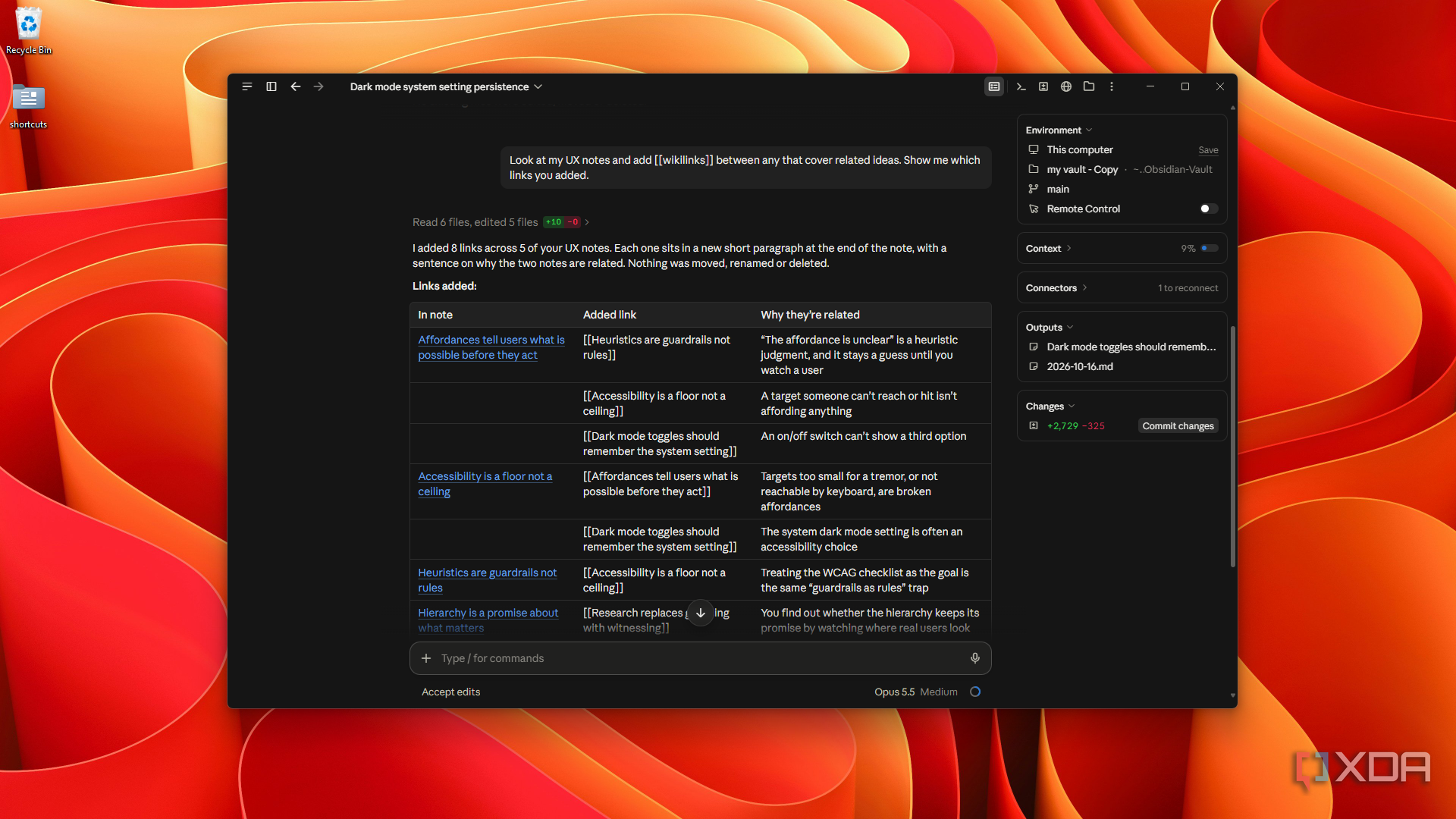The height and width of the screenshot is (819, 1456).
Task: Click the +2,729 -325 changes count
Action: point(1075,425)
